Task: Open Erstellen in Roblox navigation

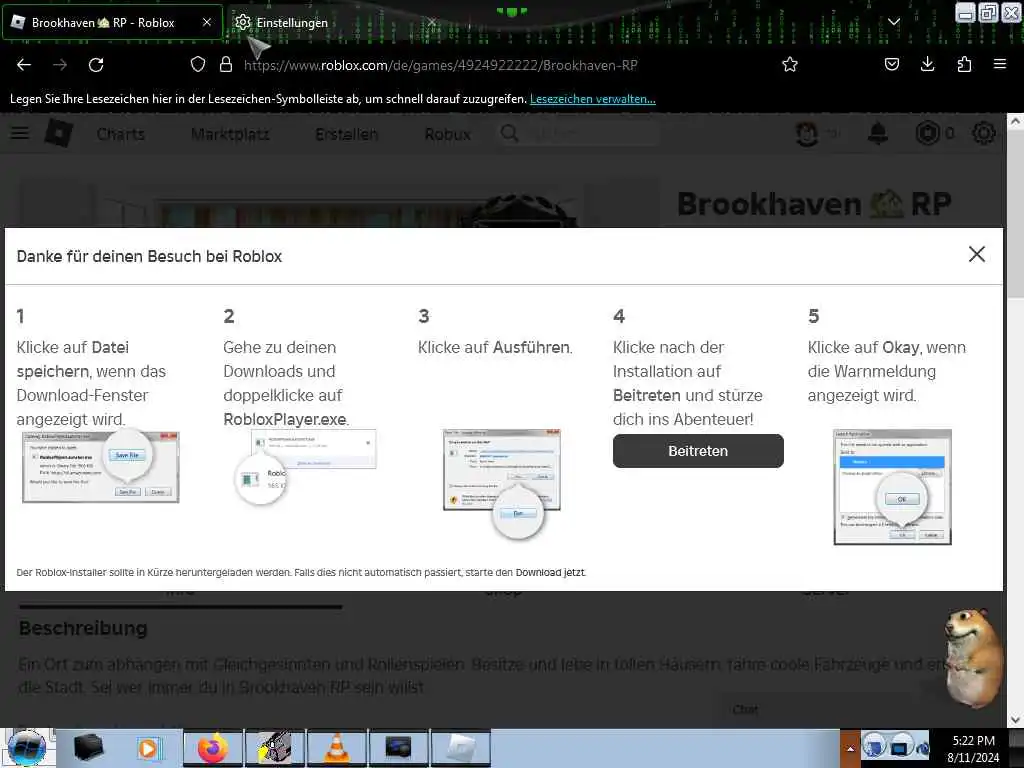Action: (x=346, y=134)
